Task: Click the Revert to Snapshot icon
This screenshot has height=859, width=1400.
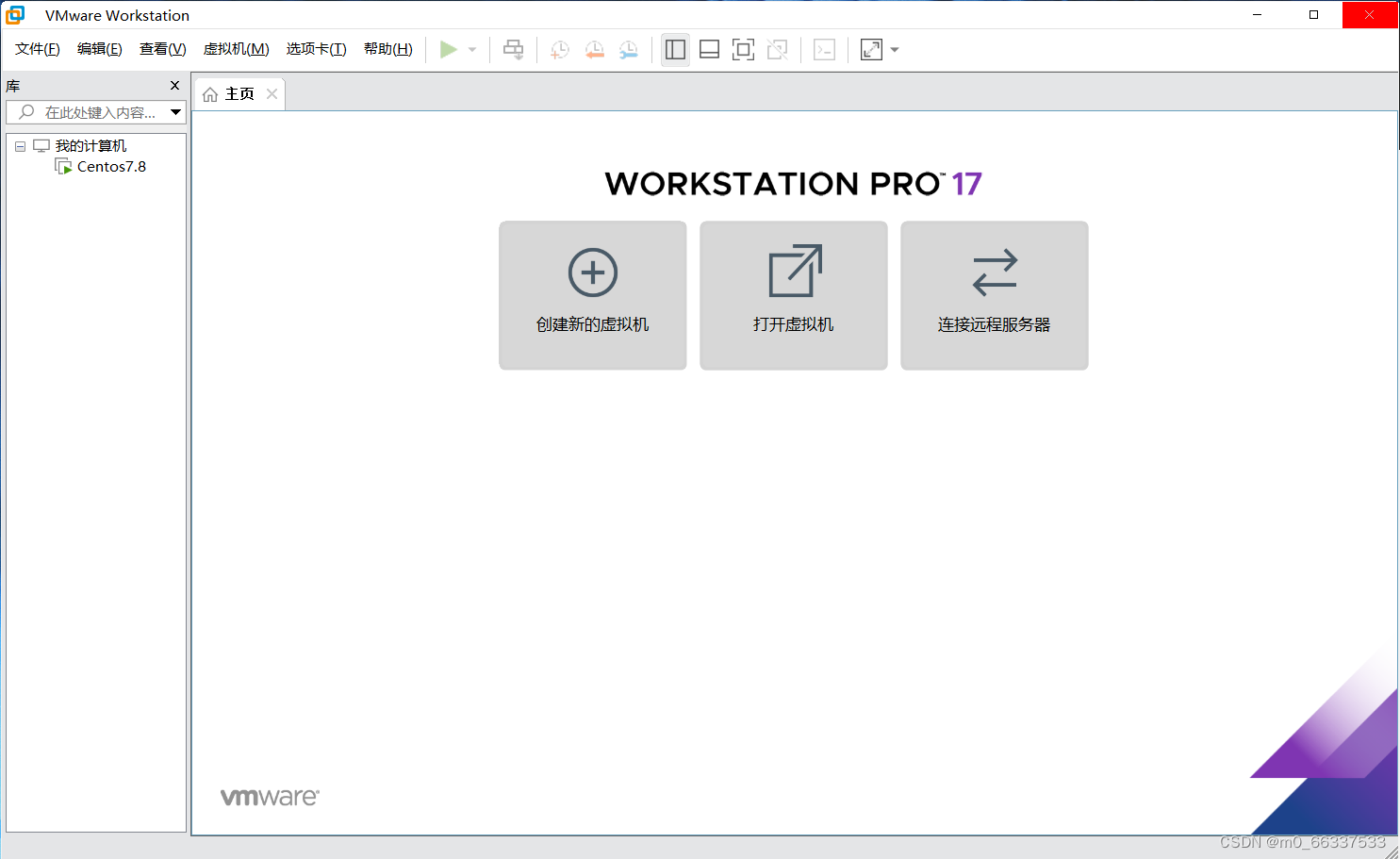Action: (594, 50)
